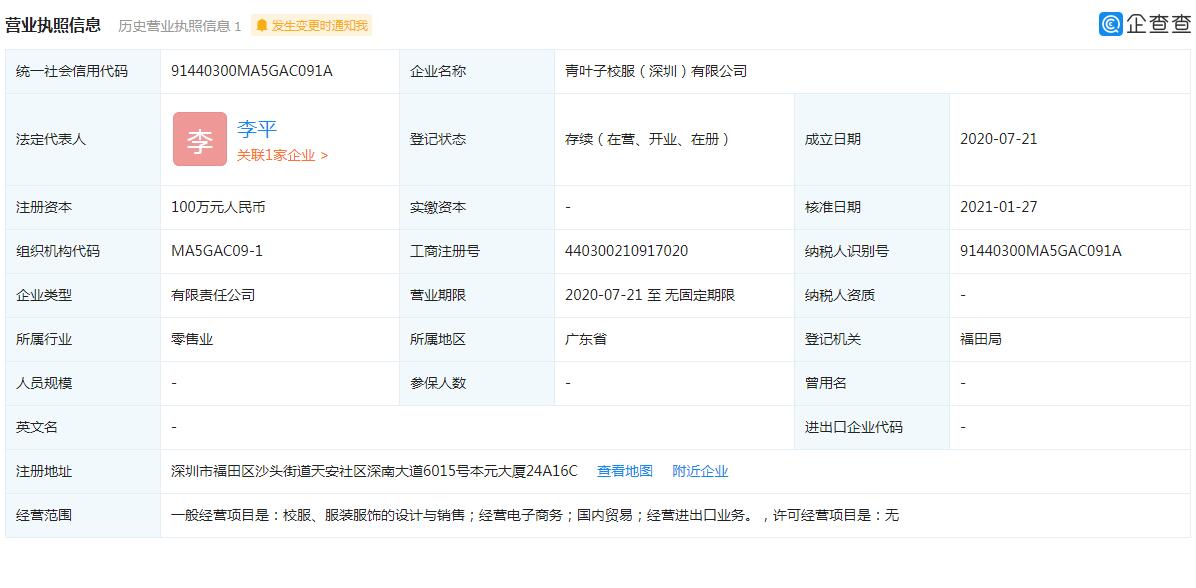Image resolution: width=1196 pixels, height=588 pixels.
Task: Click the 企业名称 label
Action: (x=438, y=72)
